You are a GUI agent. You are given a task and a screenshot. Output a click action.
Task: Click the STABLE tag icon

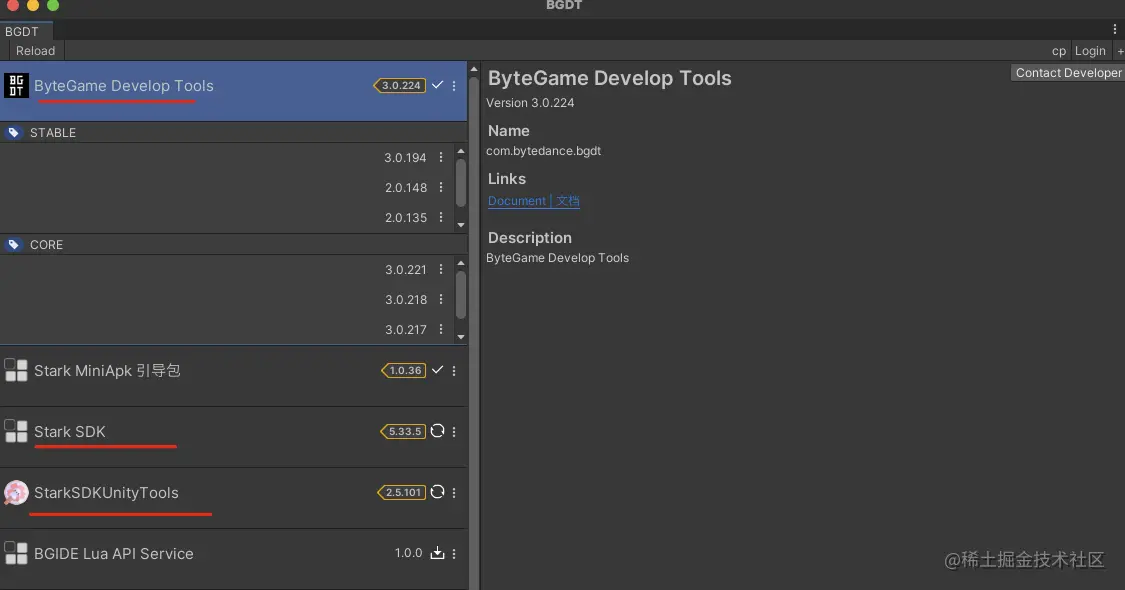(14, 133)
